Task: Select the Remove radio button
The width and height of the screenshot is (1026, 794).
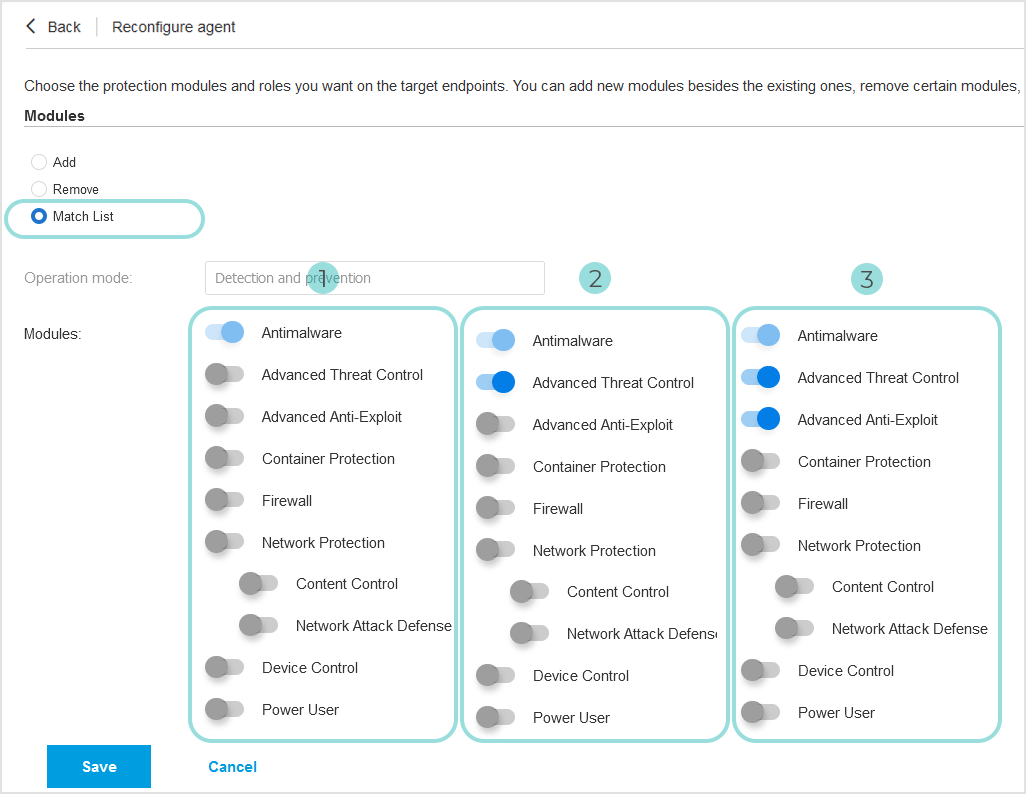Action: (38, 188)
